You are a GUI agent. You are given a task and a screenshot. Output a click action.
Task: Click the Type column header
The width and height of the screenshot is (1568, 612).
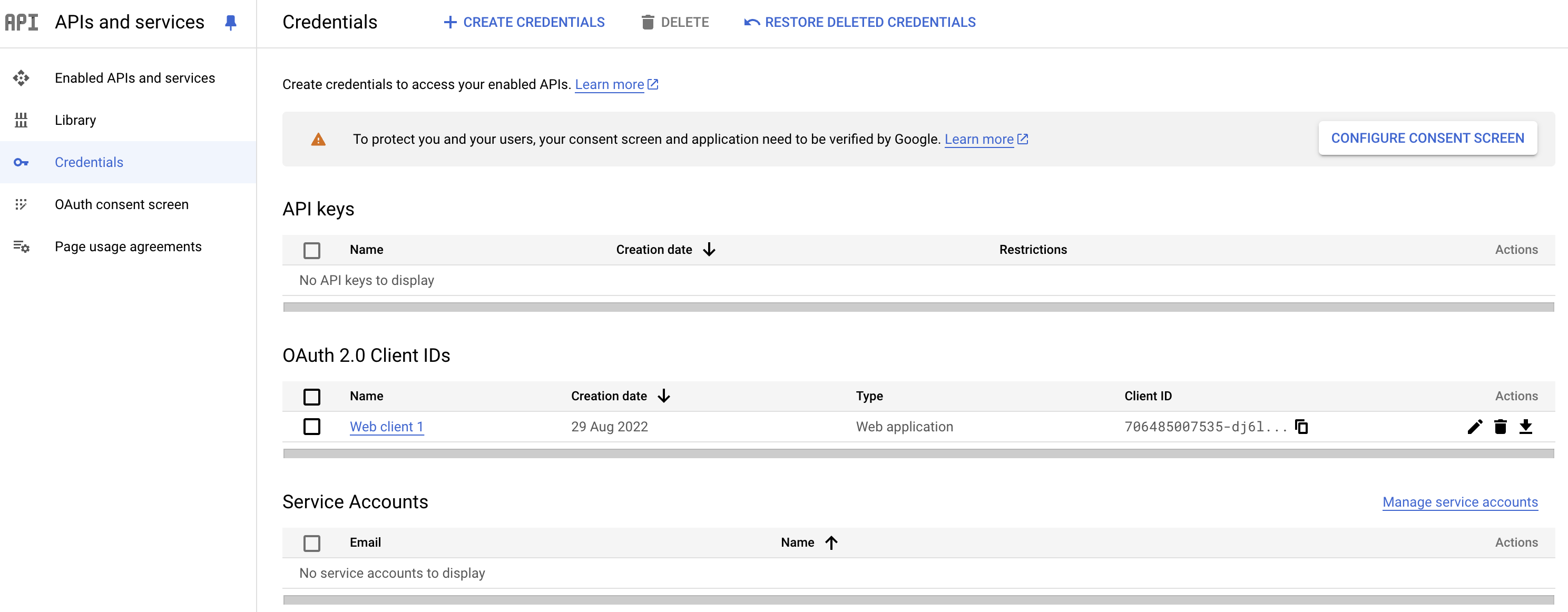point(869,396)
